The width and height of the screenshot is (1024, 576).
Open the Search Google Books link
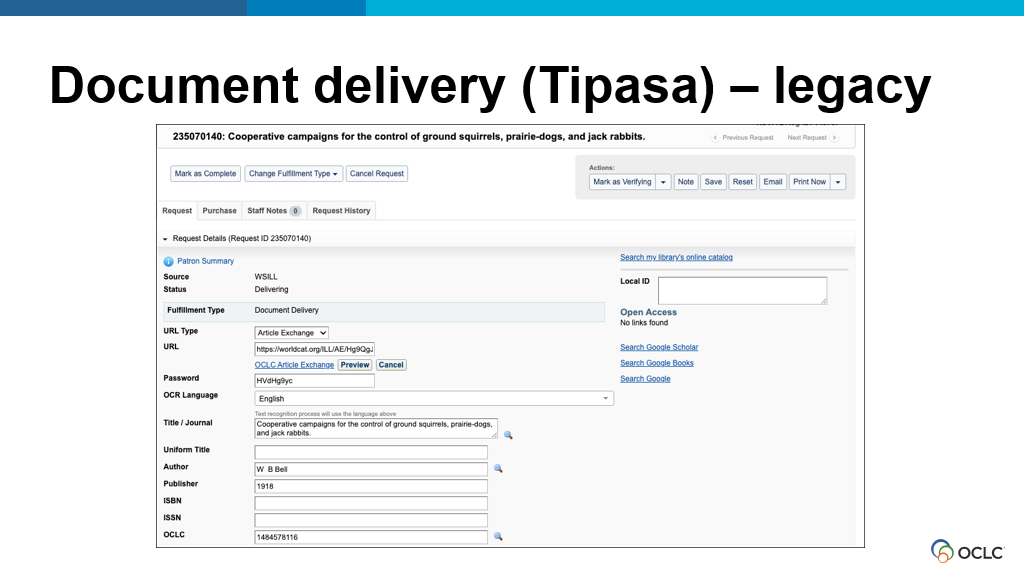(657, 363)
